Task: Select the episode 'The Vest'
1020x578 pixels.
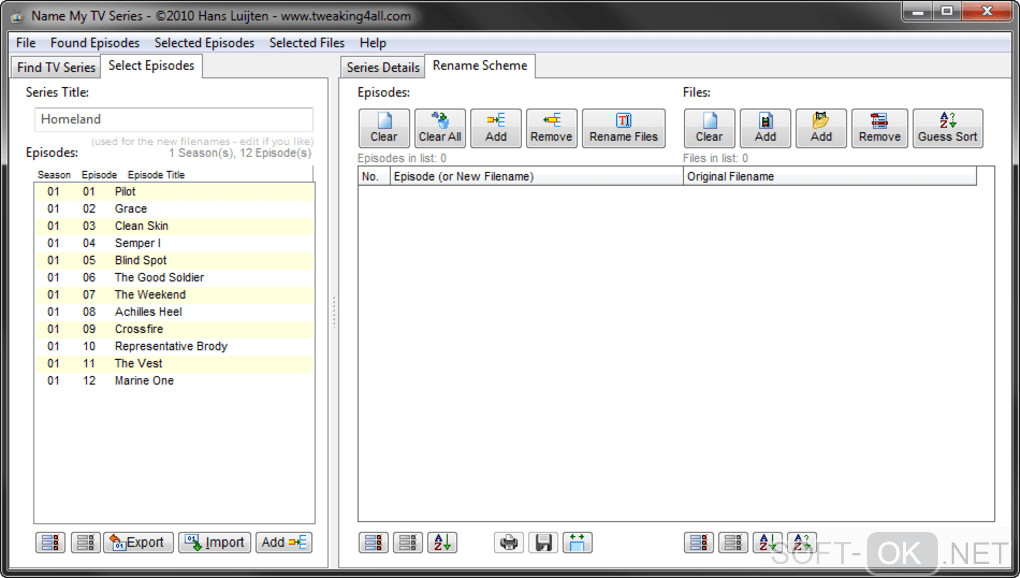Action: [x=174, y=363]
